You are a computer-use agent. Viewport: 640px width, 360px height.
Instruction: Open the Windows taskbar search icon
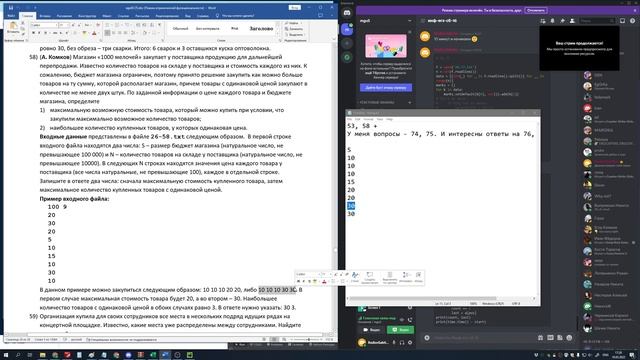18,355
